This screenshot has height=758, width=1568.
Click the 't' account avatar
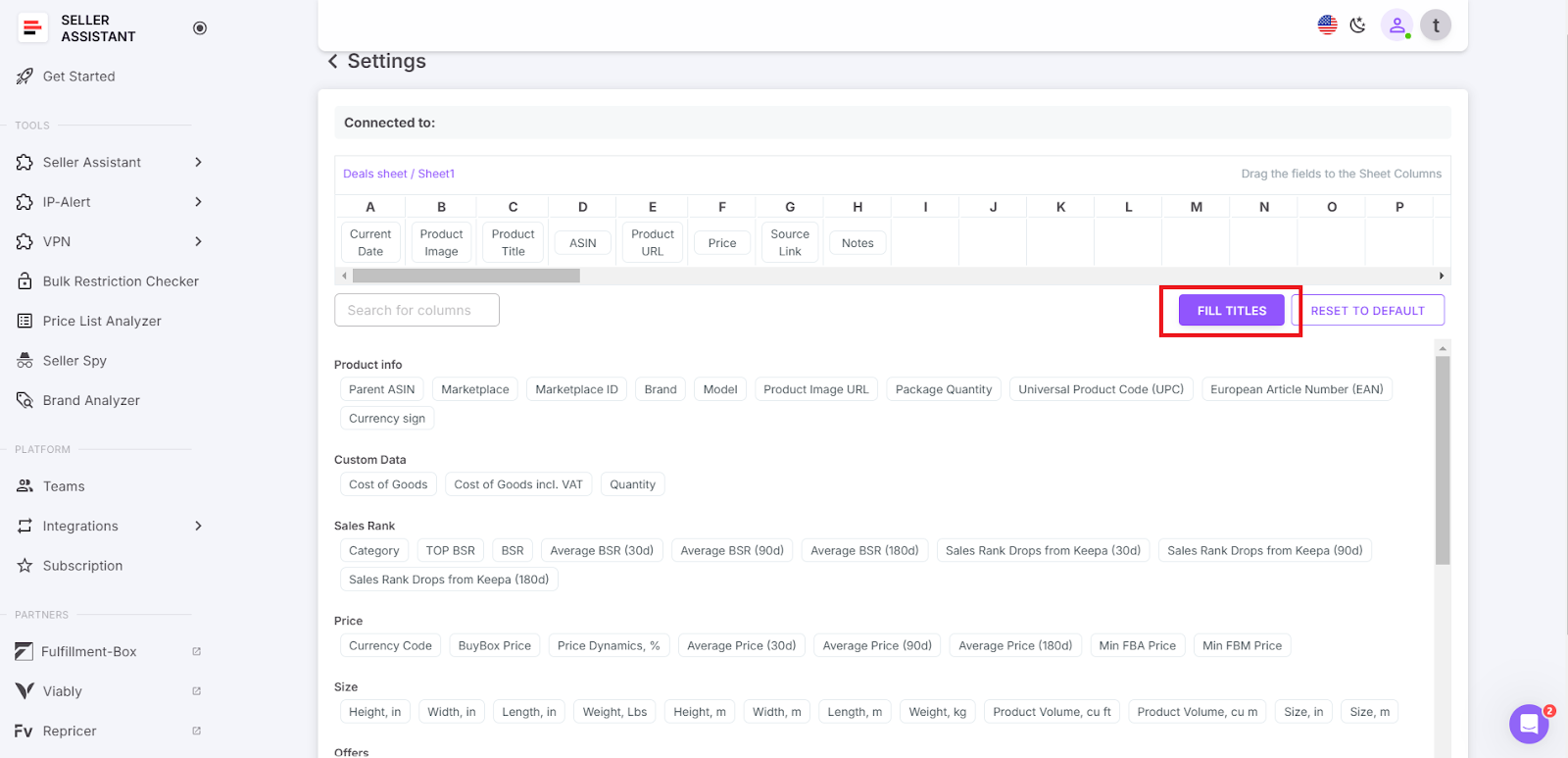pyautogui.click(x=1436, y=25)
